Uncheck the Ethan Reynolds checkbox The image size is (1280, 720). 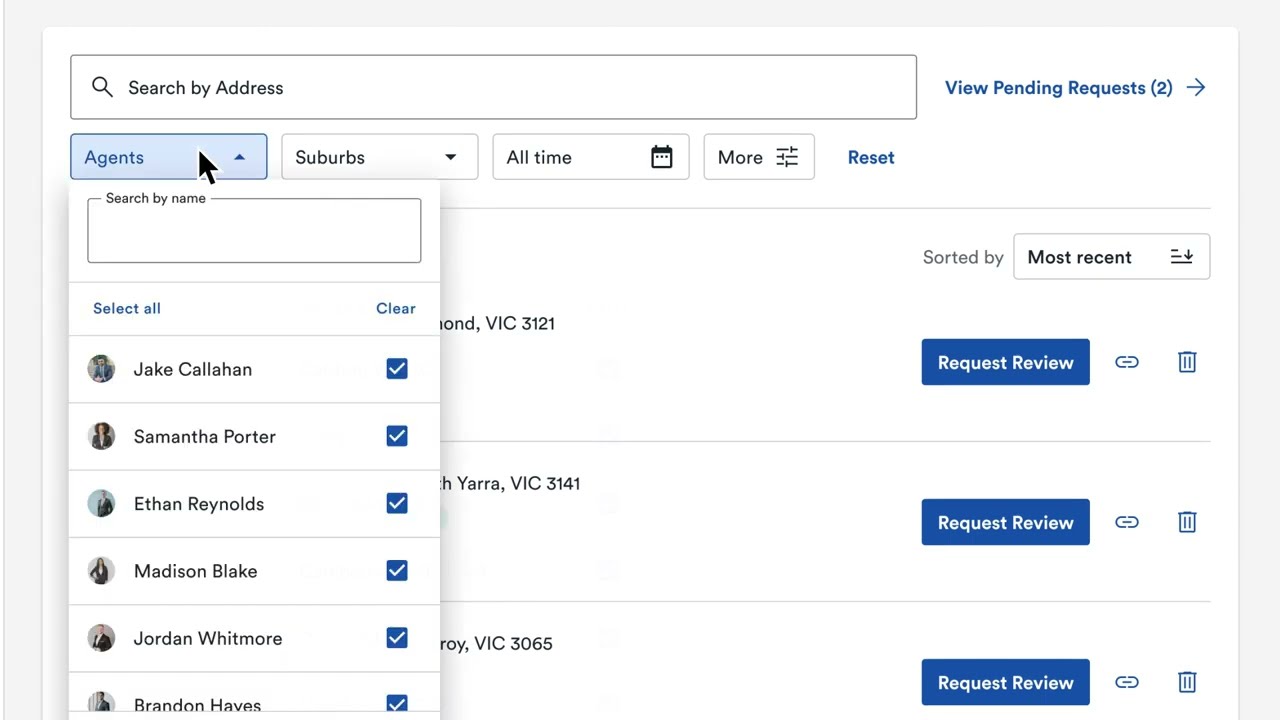click(397, 503)
